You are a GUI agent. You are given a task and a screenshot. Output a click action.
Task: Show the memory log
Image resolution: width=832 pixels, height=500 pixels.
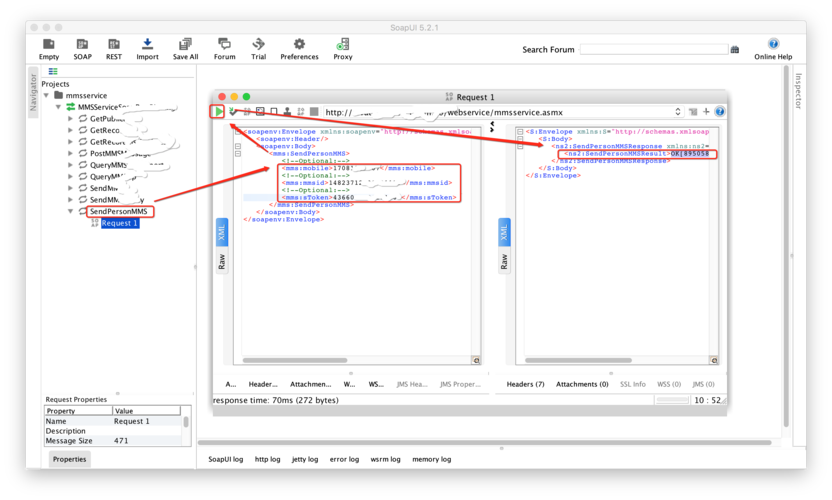click(431, 459)
